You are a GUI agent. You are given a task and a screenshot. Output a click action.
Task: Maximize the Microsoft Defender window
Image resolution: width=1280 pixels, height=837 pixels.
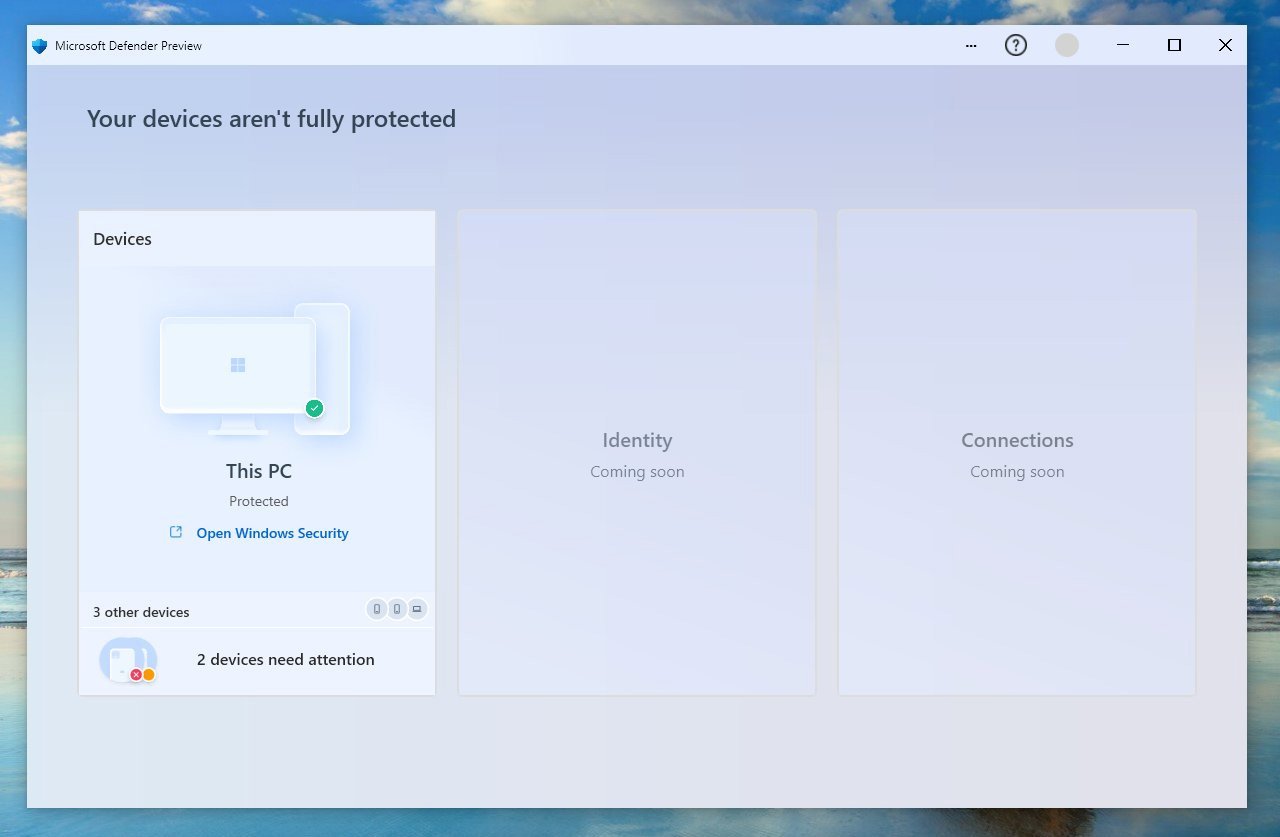(x=1174, y=46)
